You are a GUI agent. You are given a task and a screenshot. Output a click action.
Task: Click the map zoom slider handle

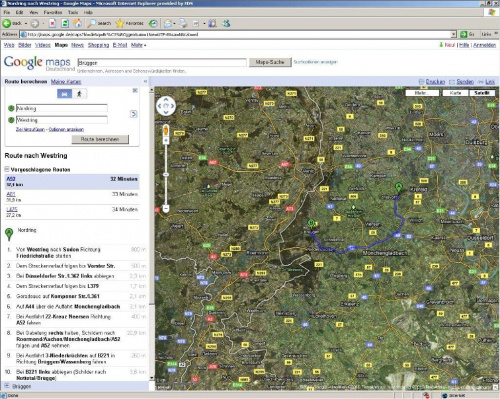coord(166,174)
